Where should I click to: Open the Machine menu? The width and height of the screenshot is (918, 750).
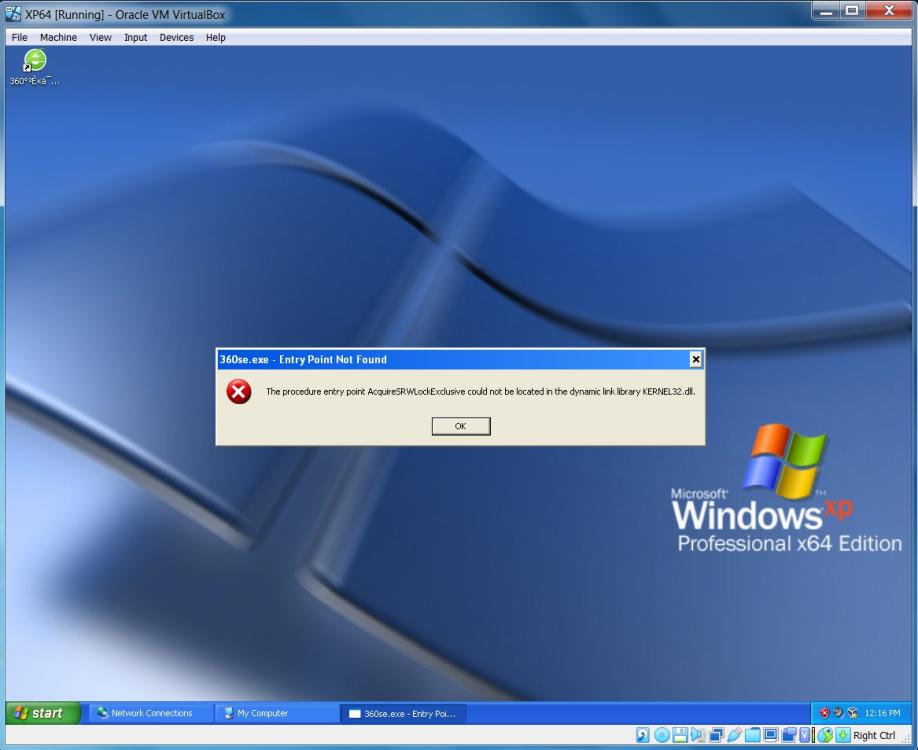coord(58,37)
